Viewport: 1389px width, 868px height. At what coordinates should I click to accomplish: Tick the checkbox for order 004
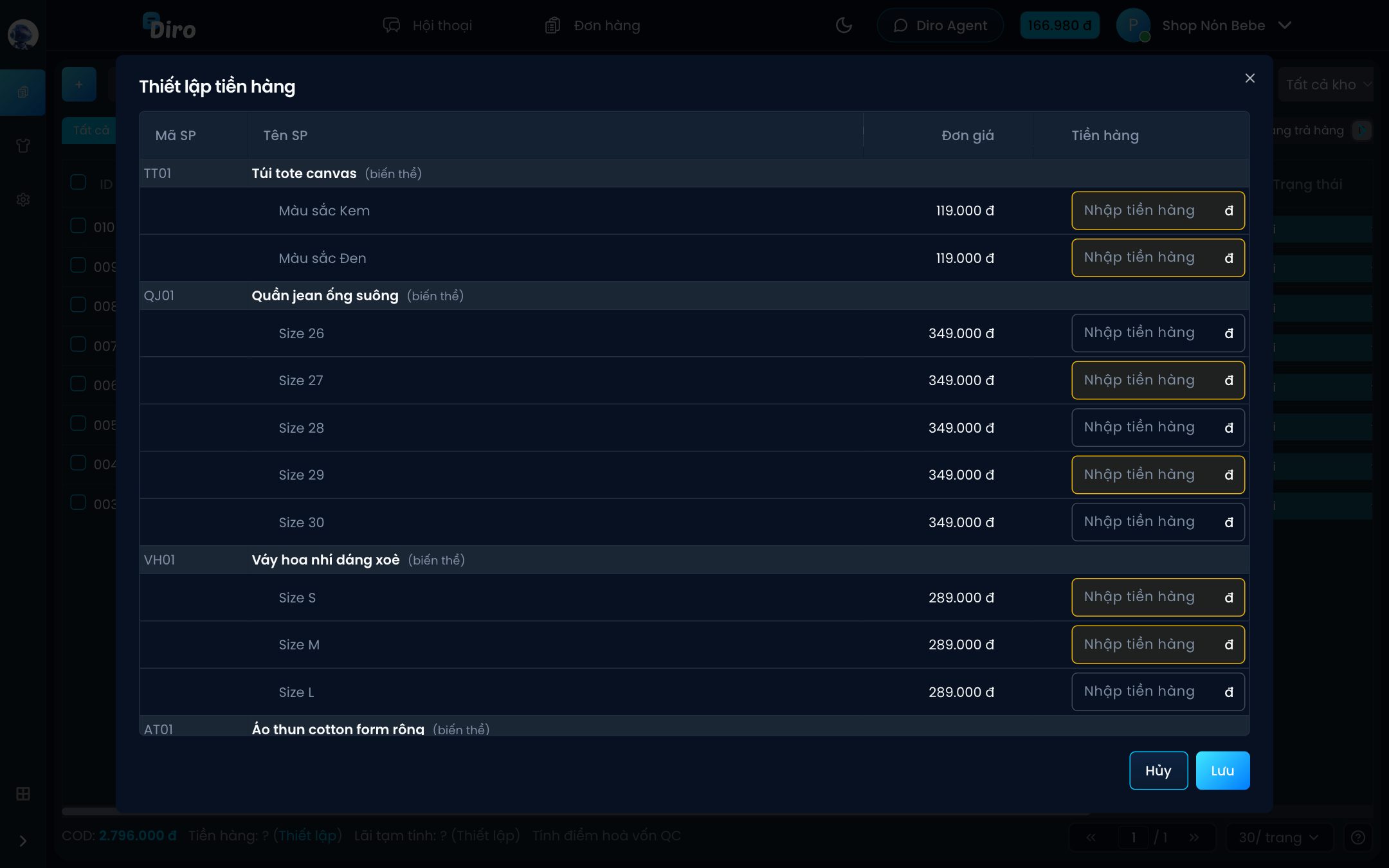pyautogui.click(x=78, y=463)
